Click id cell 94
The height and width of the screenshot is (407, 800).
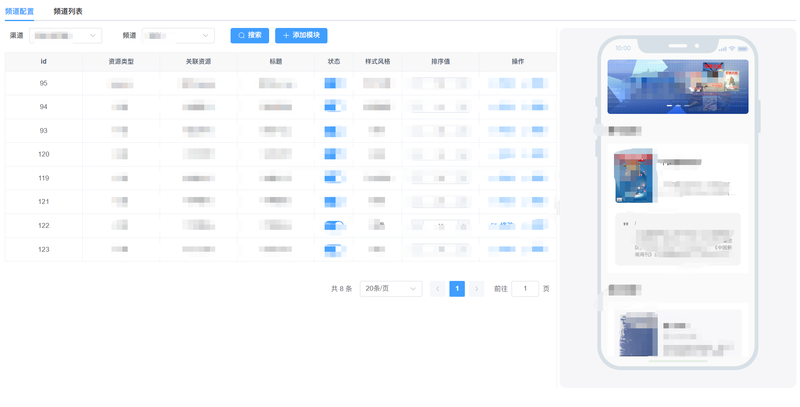point(43,107)
